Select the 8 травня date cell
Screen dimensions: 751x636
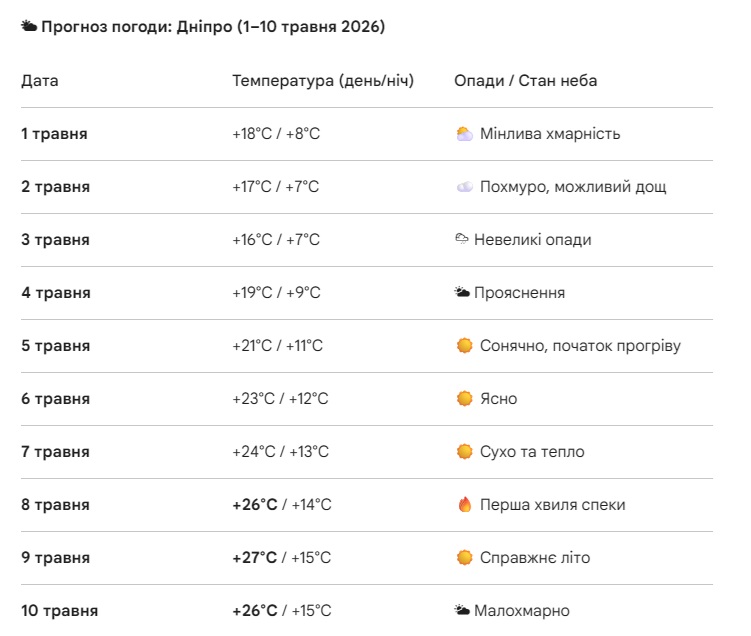[x=56, y=505]
